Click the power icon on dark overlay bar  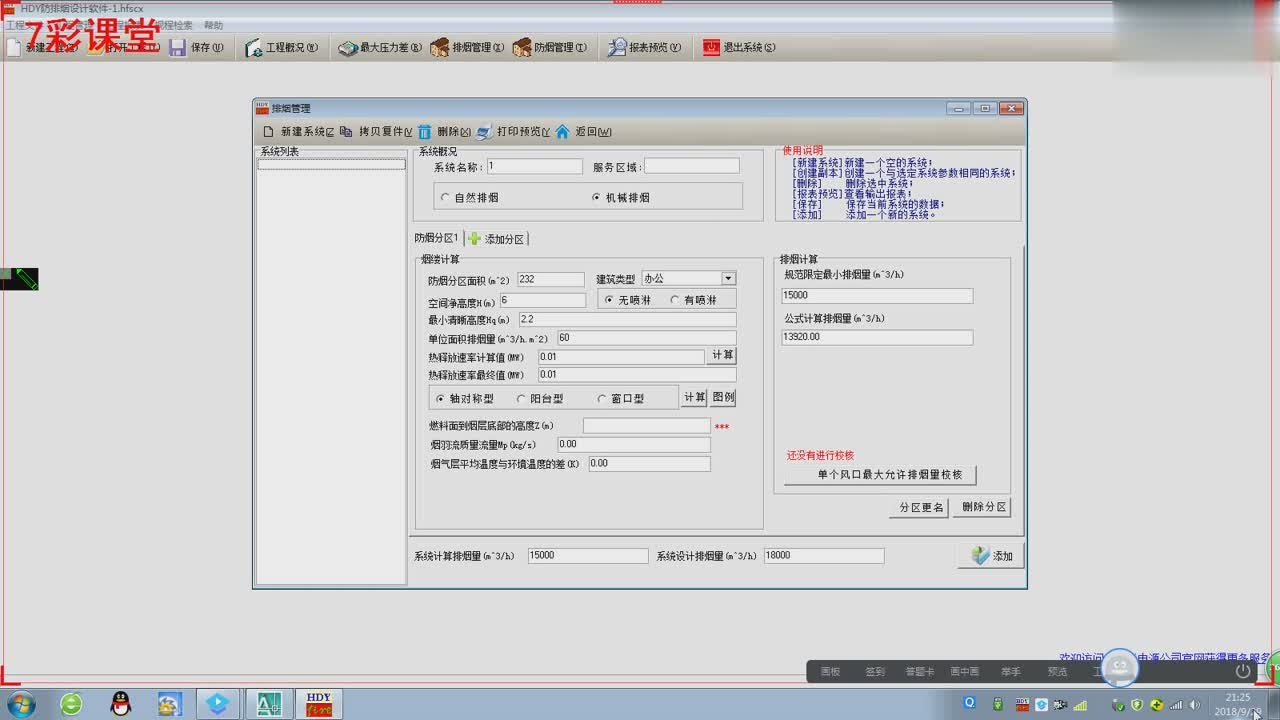click(x=1243, y=671)
